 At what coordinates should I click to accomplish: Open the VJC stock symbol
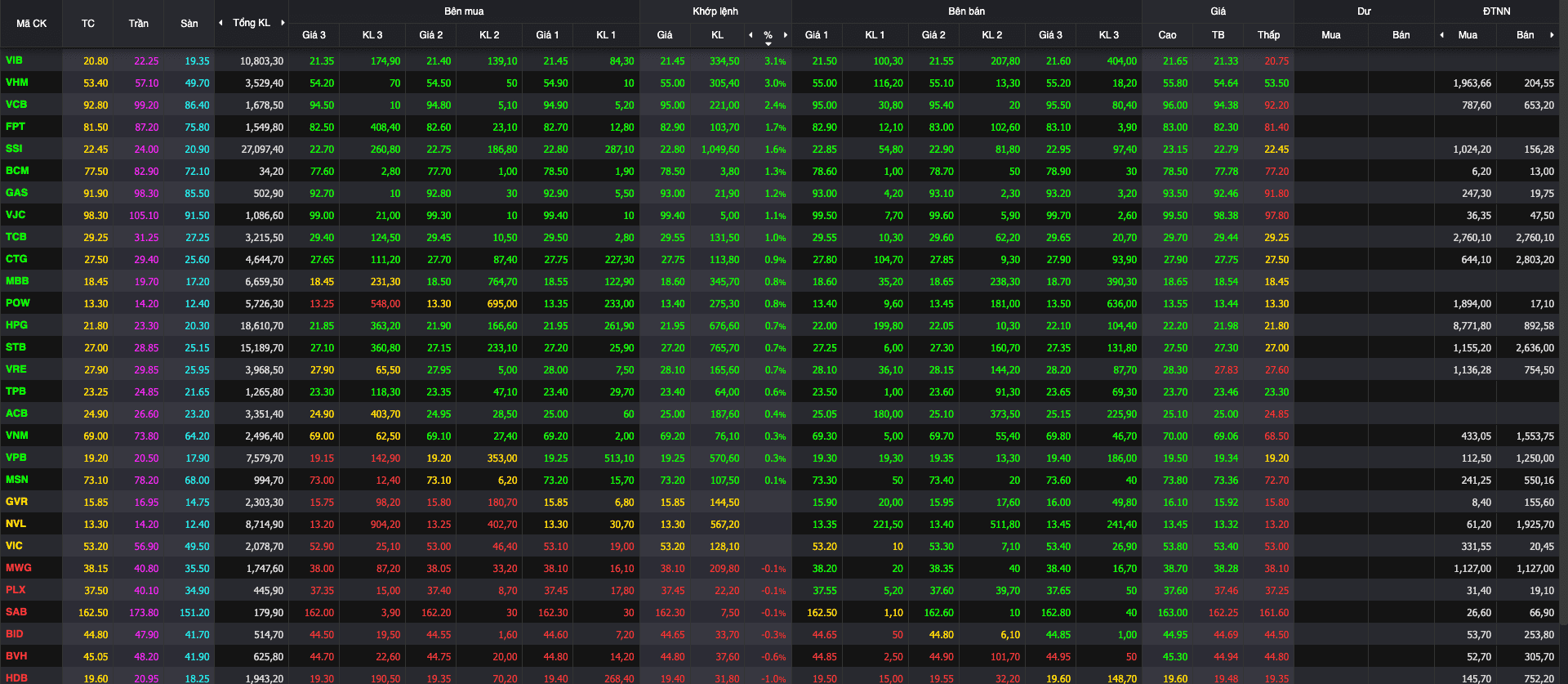coord(16,215)
